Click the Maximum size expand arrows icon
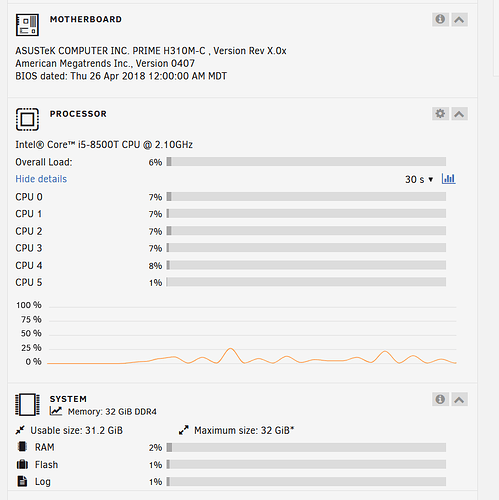 (x=184, y=430)
